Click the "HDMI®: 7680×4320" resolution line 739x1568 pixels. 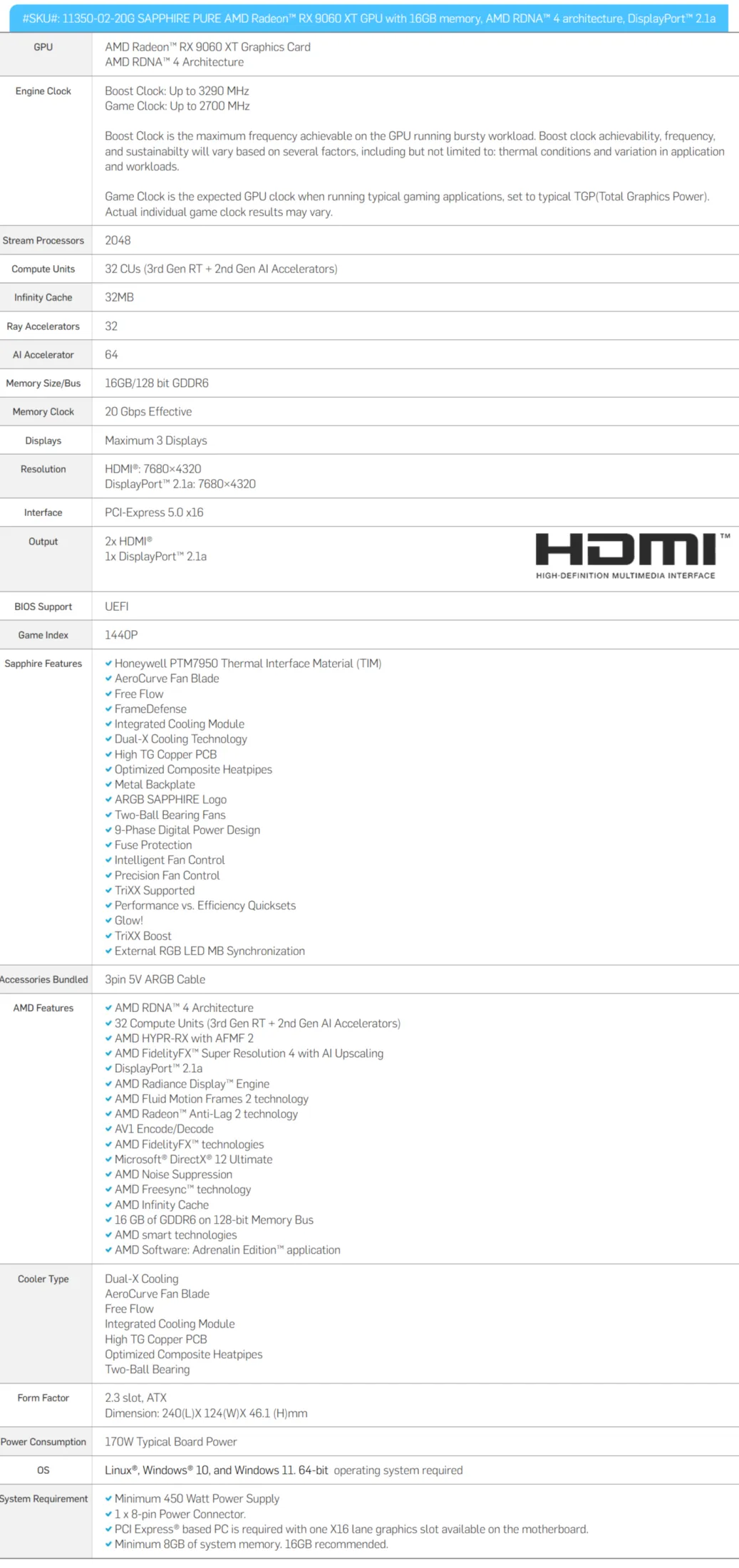[x=153, y=469]
